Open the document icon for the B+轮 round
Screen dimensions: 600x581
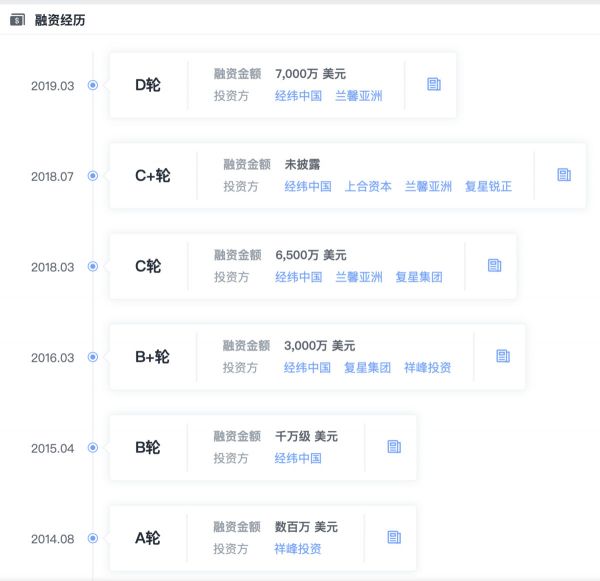[503, 356]
